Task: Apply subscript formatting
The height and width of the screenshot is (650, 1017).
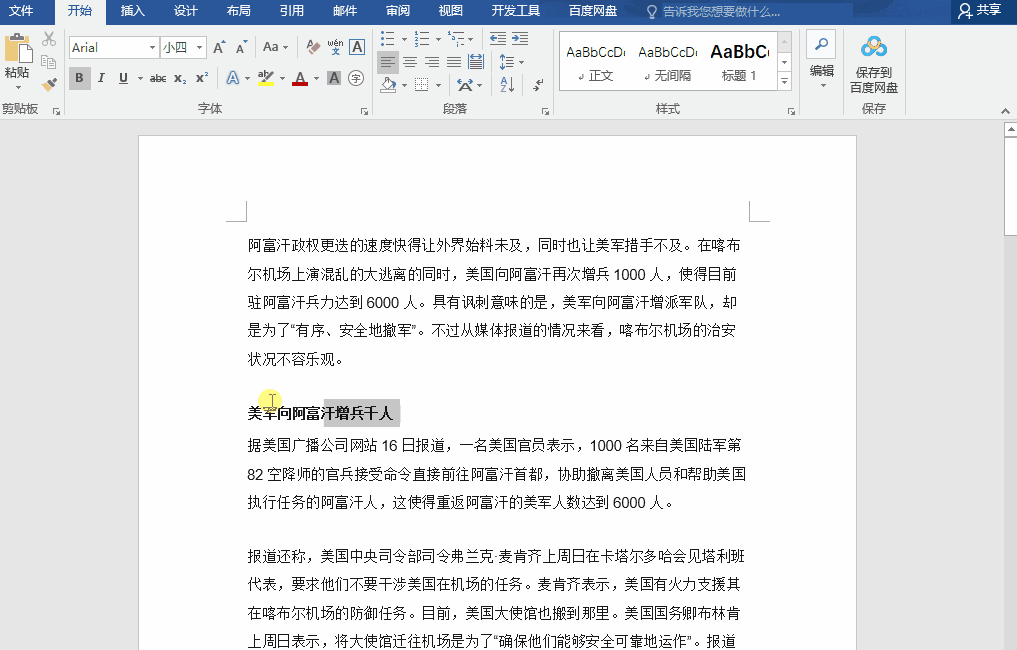Action: 180,78
